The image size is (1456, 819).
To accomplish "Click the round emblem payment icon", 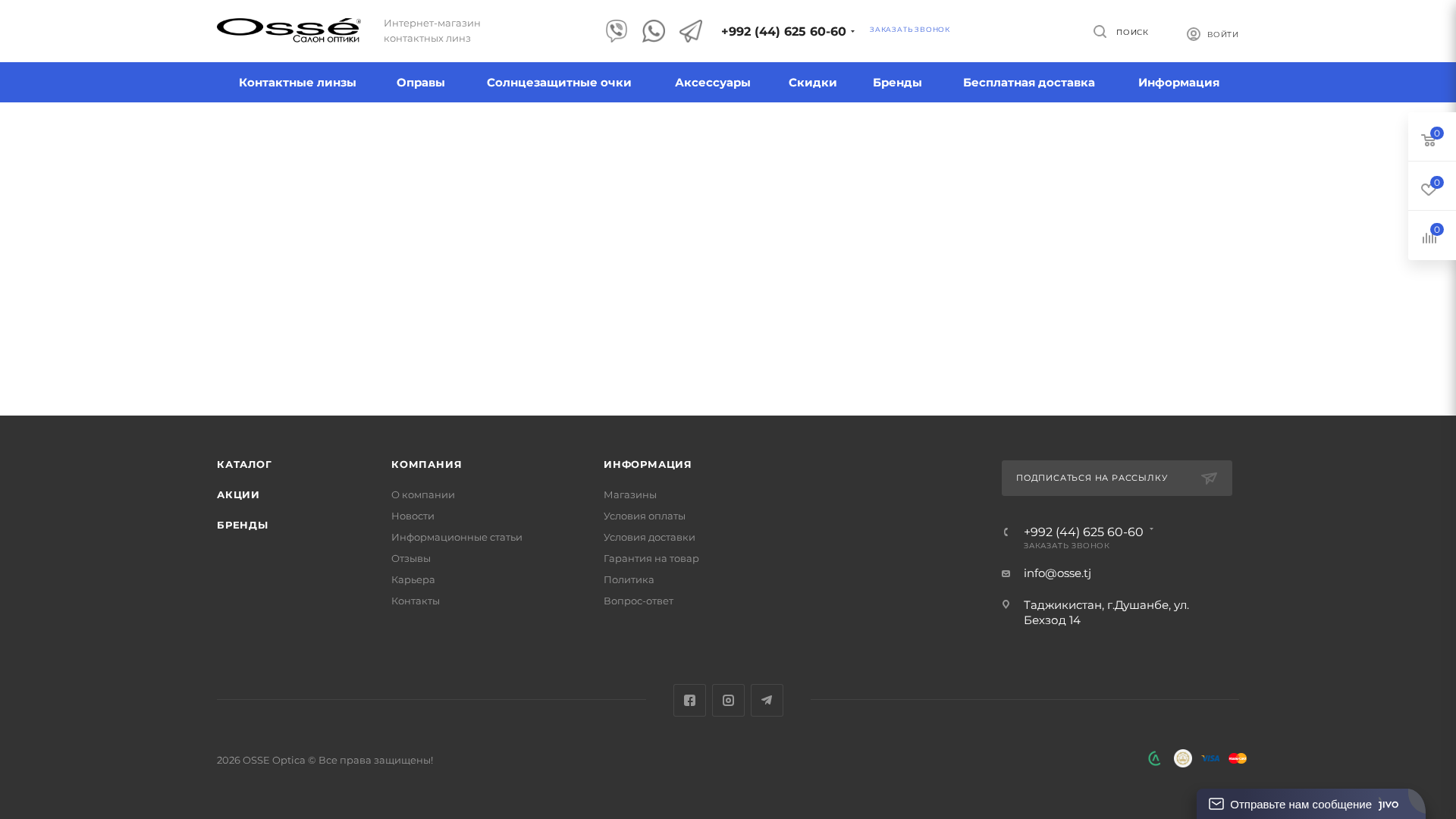I will [1183, 758].
